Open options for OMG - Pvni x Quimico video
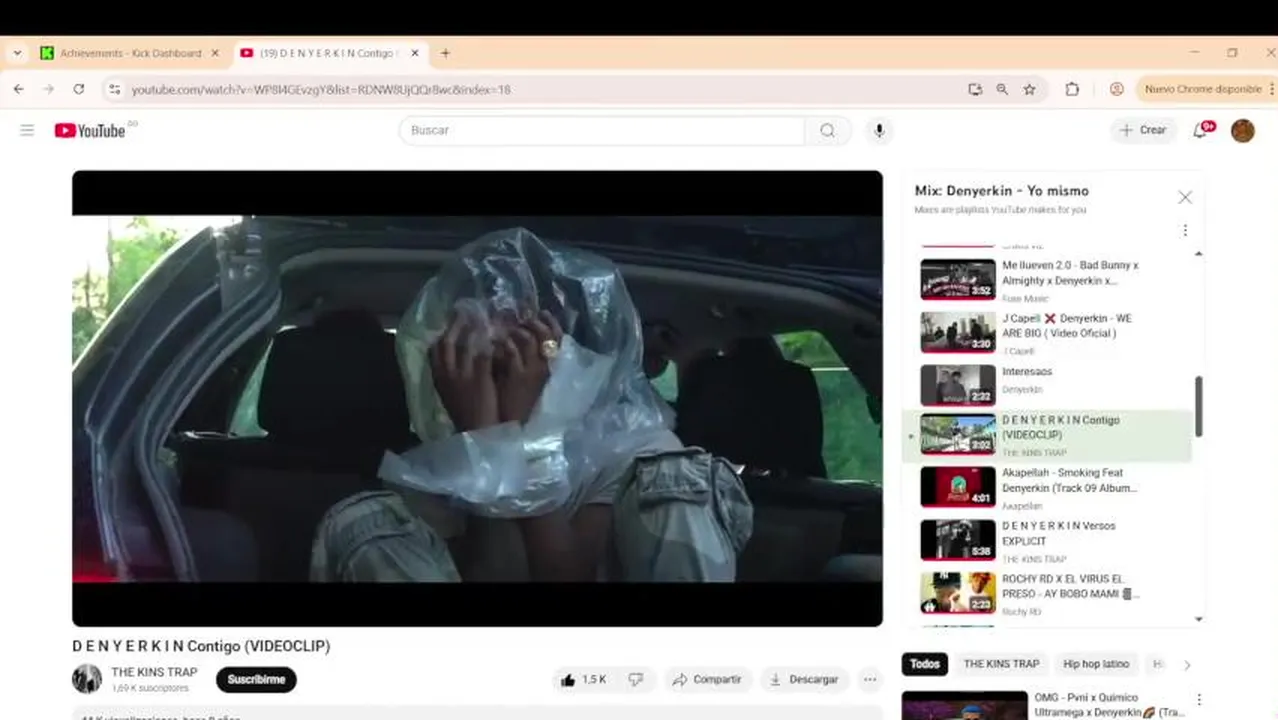This screenshot has width=1278, height=720. 1198,700
